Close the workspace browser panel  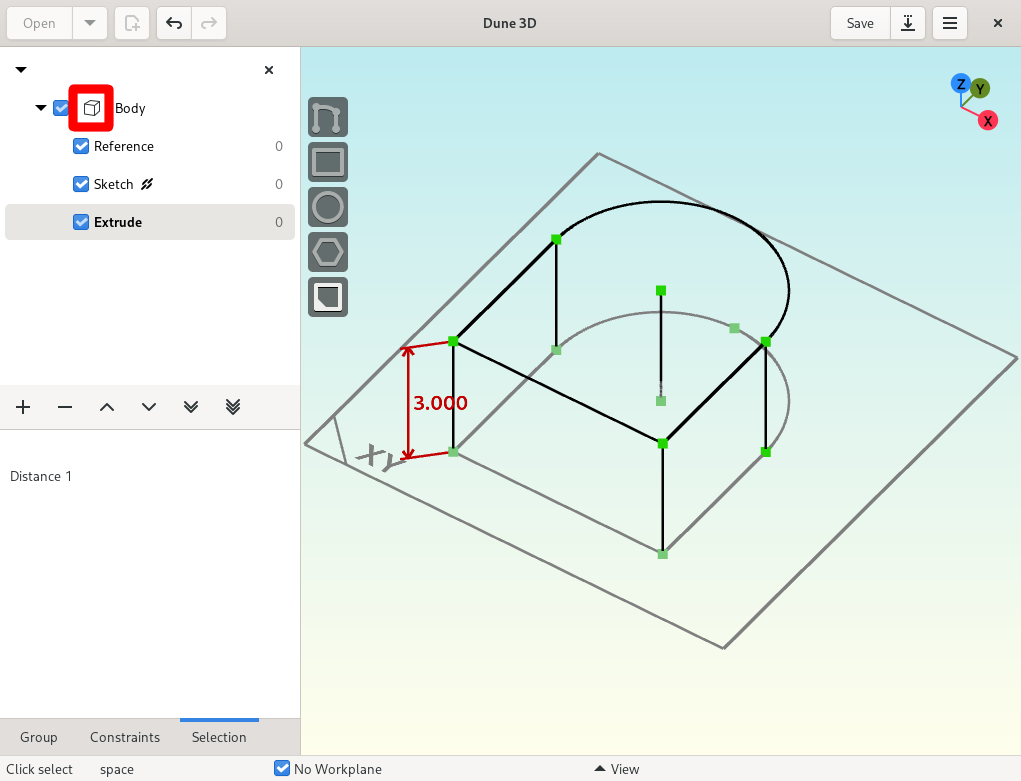(x=269, y=70)
